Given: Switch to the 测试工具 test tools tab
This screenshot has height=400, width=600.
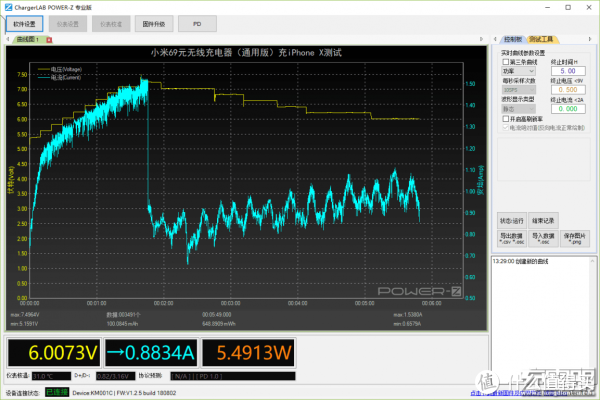Looking at the screenshot, I should pos(541,39).
